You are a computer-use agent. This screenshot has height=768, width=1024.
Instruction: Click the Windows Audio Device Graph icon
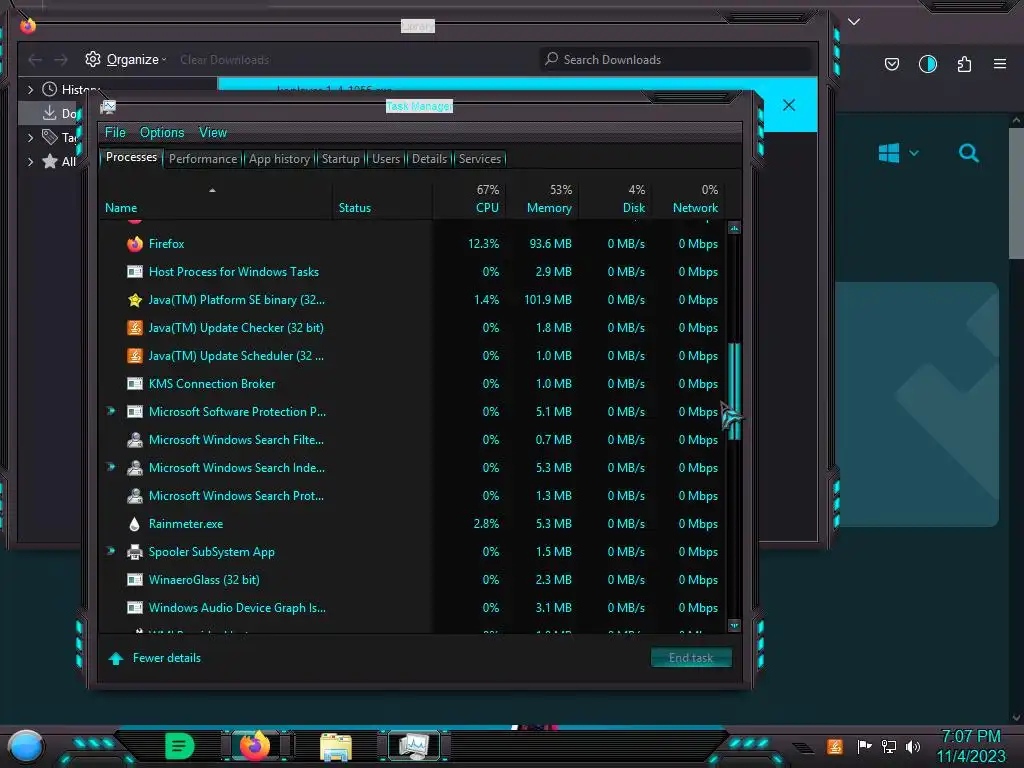[x=135, y=608]
